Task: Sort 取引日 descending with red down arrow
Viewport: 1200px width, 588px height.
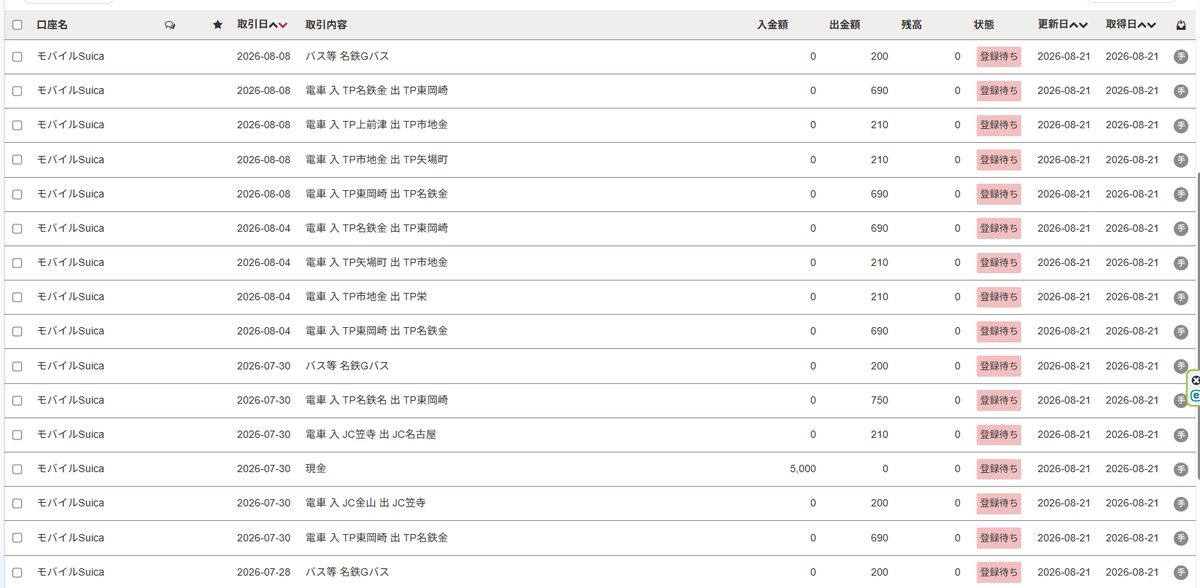Action: point(283,25)
